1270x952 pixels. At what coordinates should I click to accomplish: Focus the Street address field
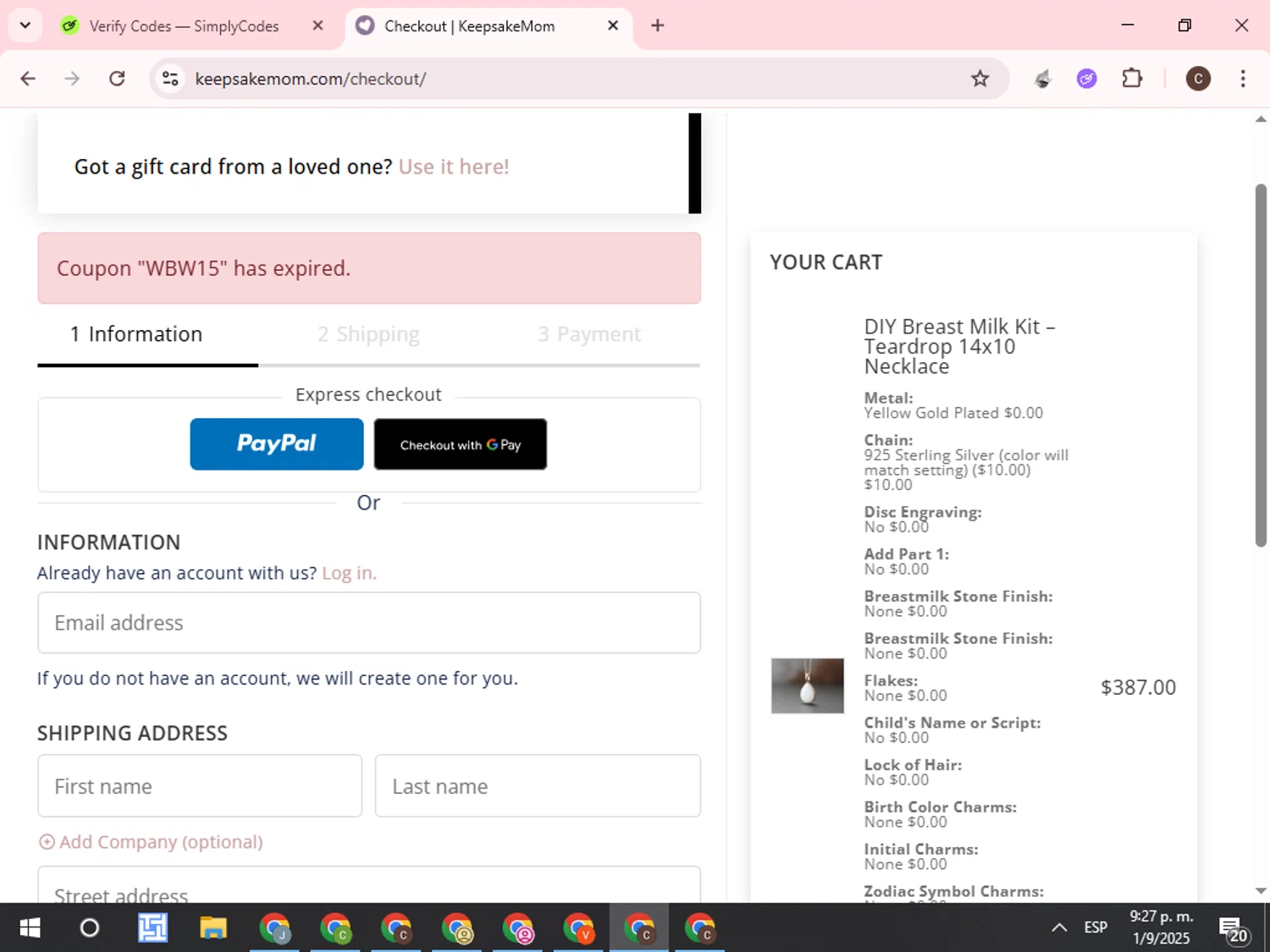click(x=369, y=885)
